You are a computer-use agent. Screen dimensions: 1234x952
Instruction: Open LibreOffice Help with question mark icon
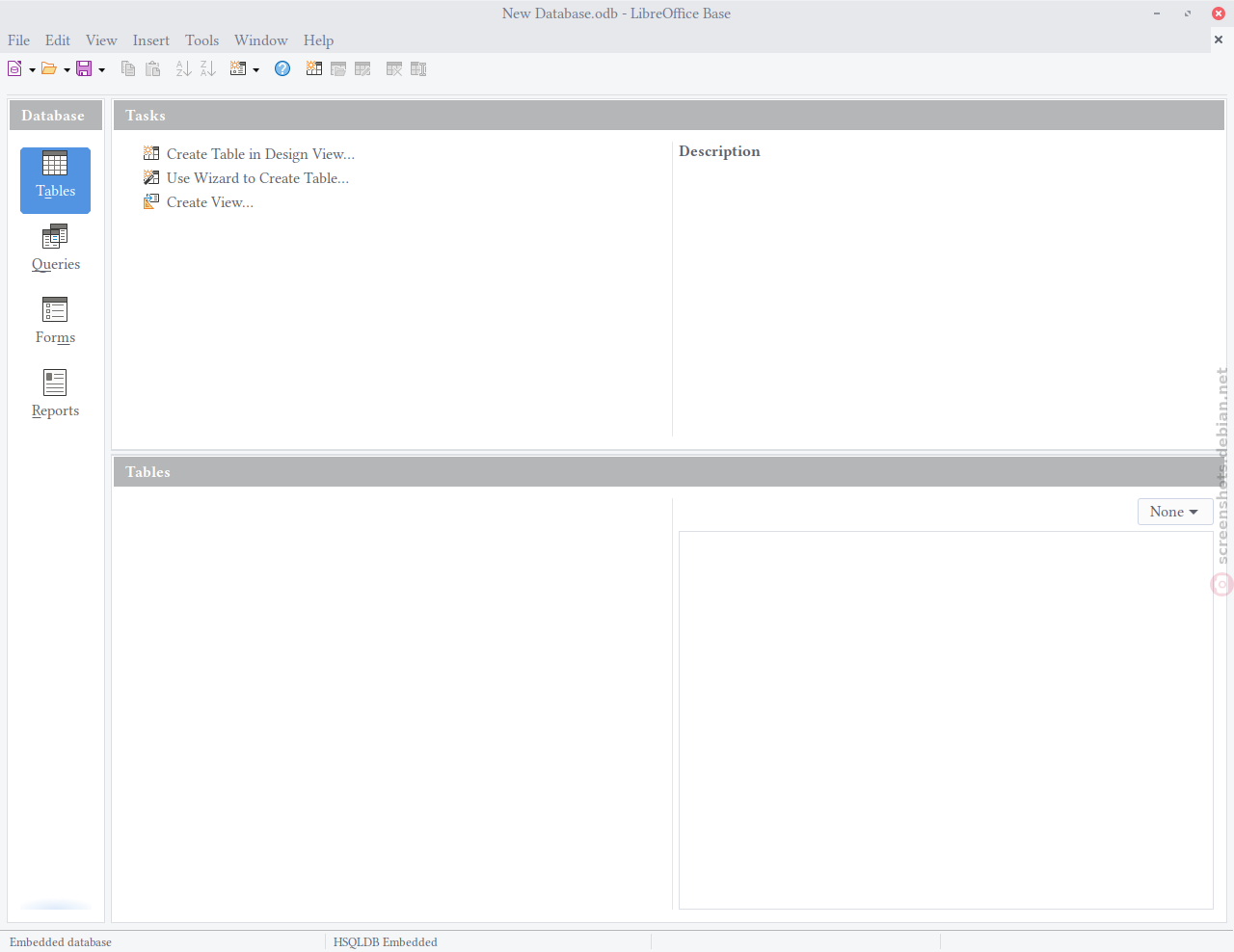pyautogui.click(x=282, y=68)
